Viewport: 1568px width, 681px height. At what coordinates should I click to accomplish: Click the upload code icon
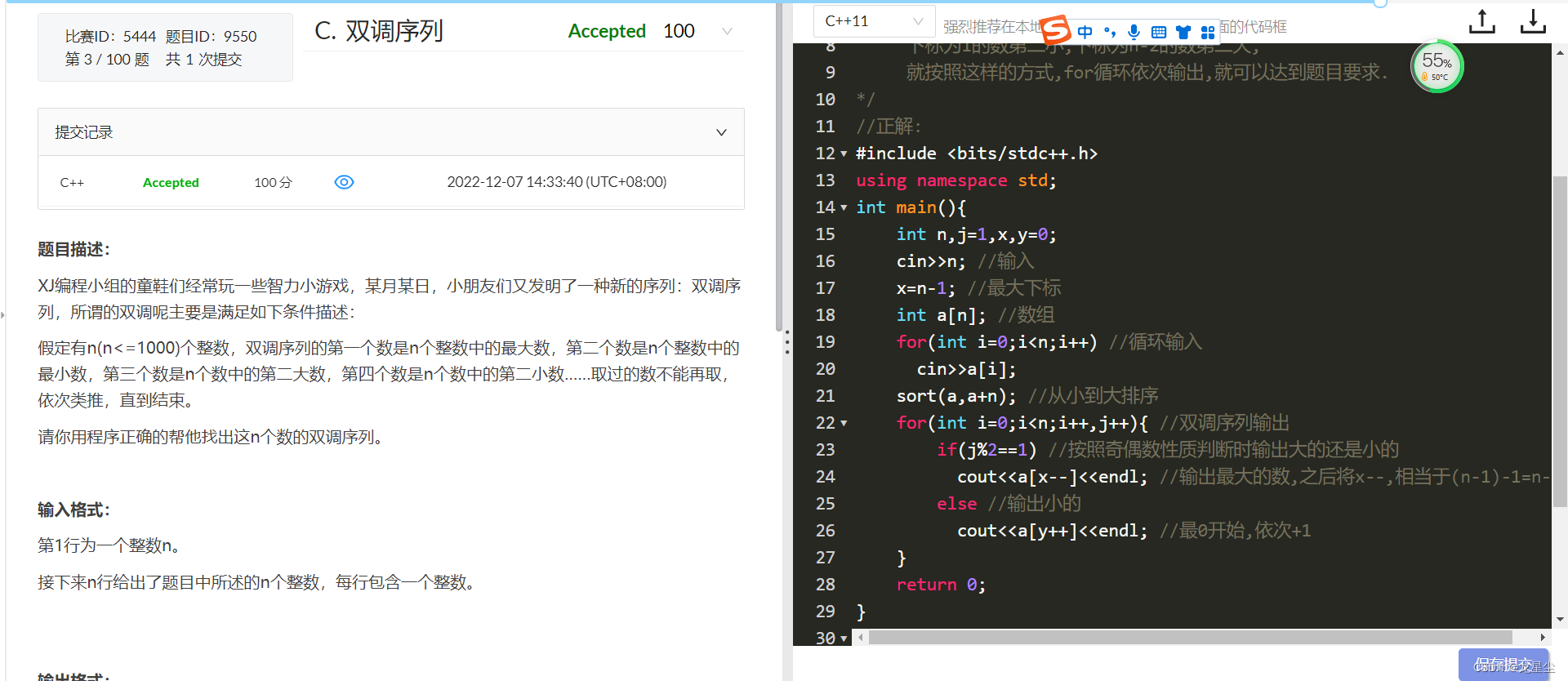coord(1482,22)
